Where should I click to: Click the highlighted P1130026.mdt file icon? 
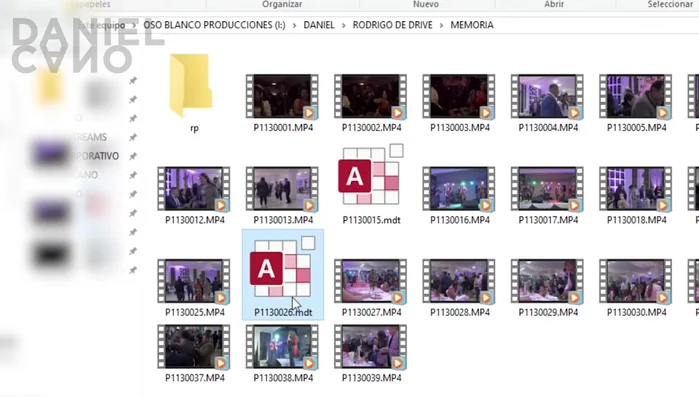pos(283,267)
